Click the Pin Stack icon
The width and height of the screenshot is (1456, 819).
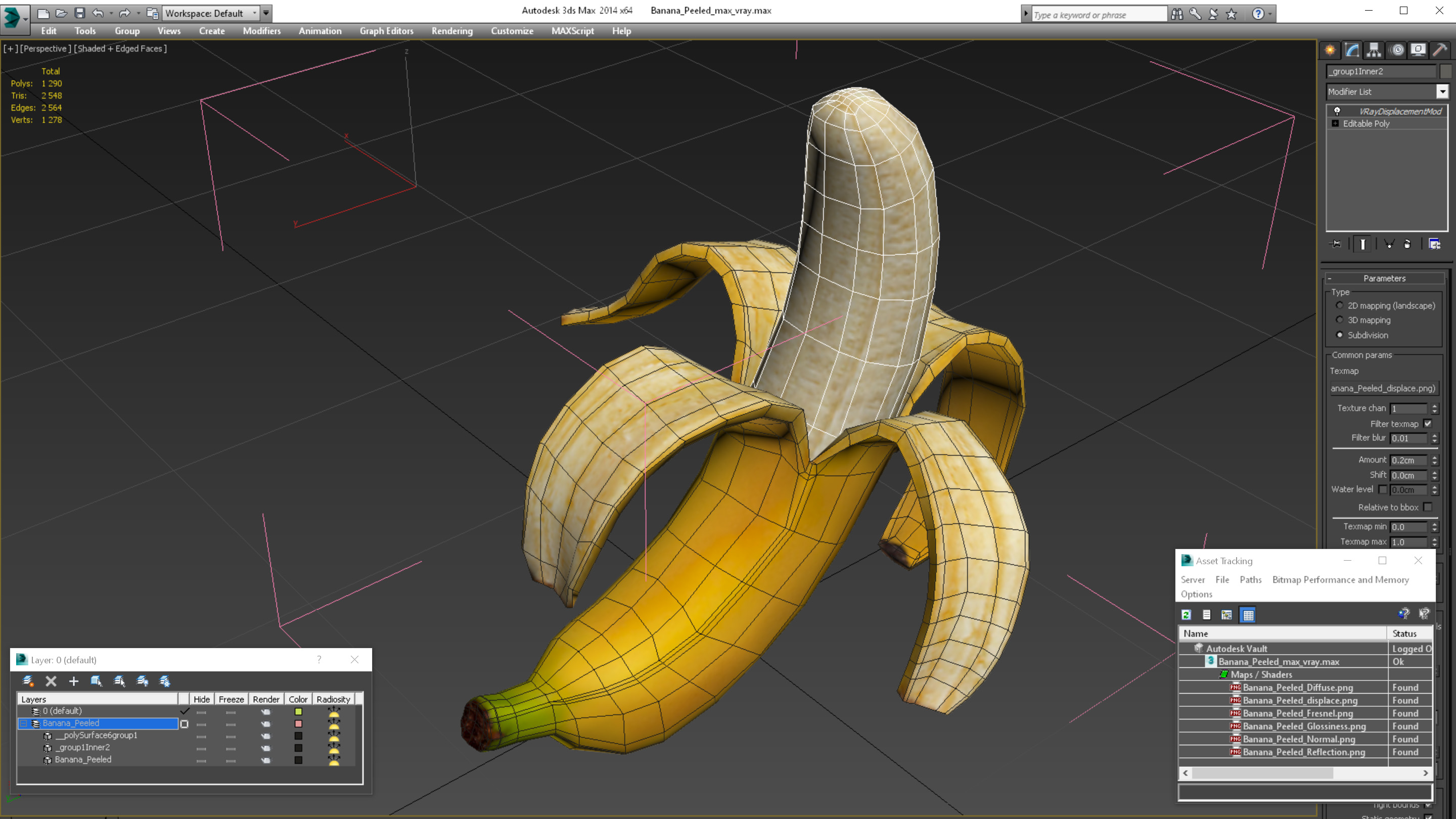[x=1336, y=244]
